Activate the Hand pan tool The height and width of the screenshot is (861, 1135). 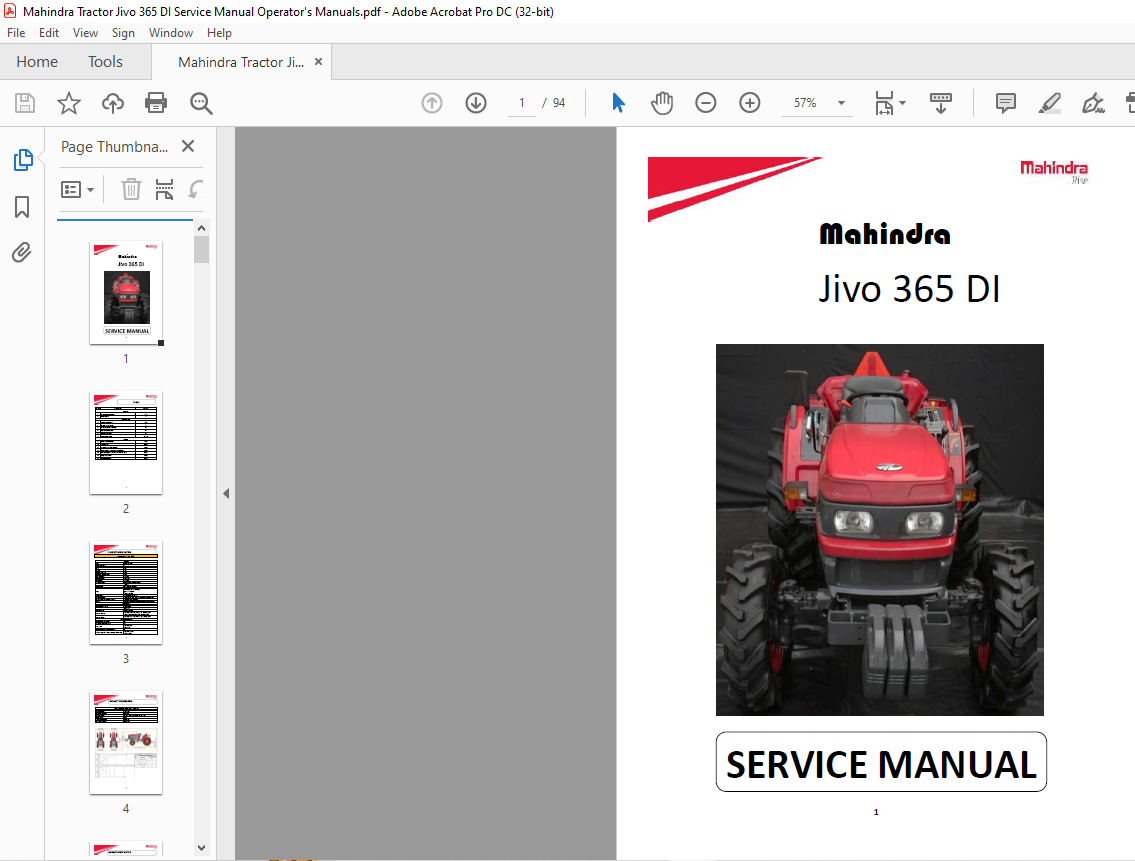(662, 103)
